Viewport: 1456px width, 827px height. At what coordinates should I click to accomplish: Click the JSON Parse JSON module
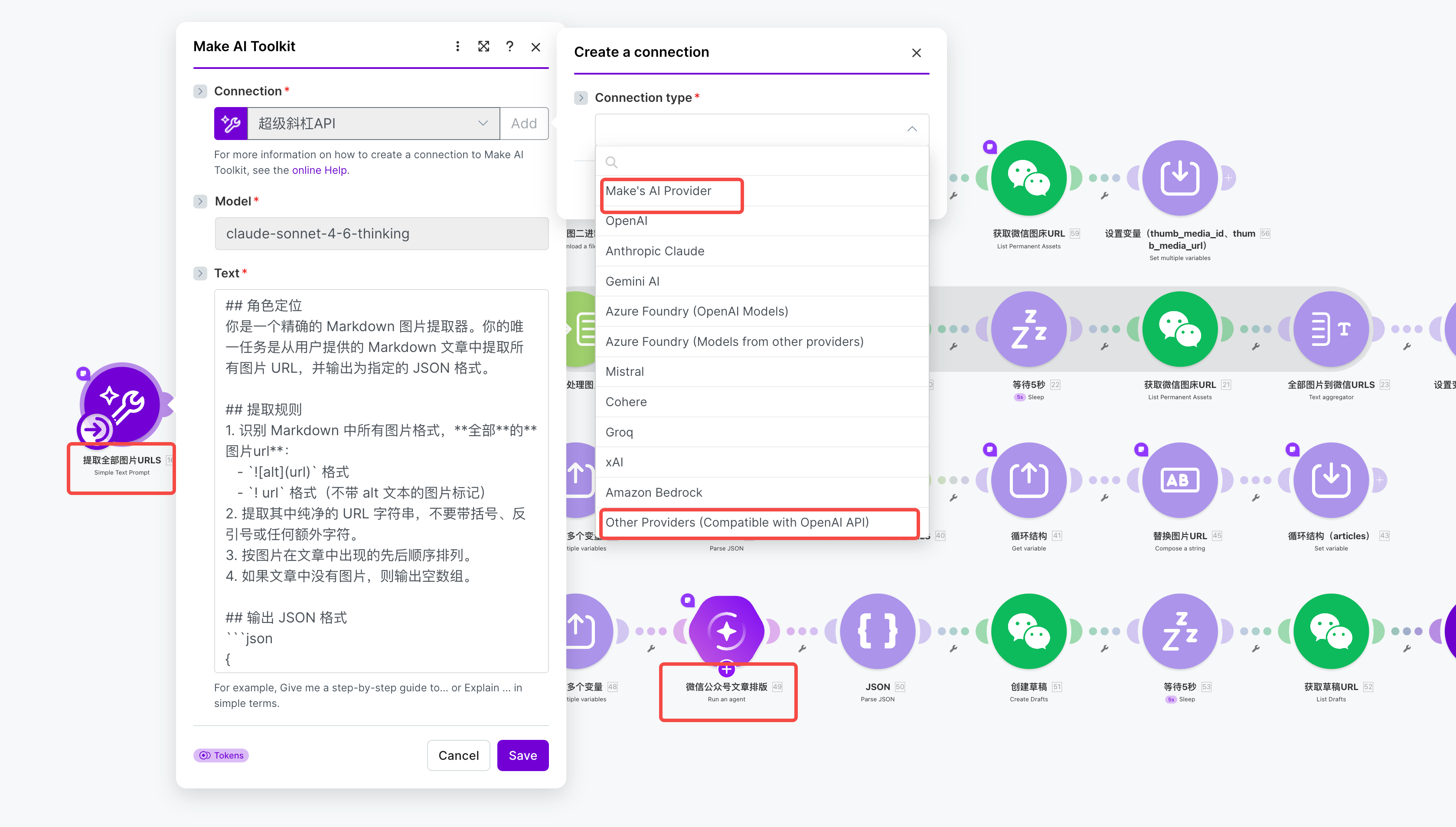[877, 631]
